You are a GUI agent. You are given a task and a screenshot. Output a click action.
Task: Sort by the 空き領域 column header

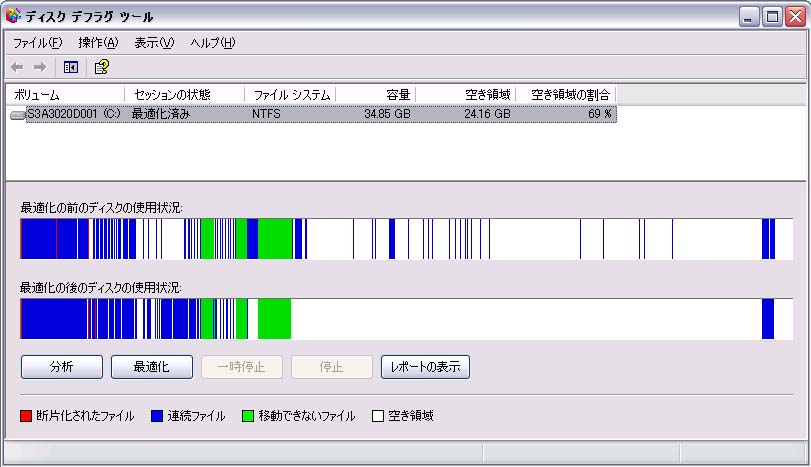466,95
